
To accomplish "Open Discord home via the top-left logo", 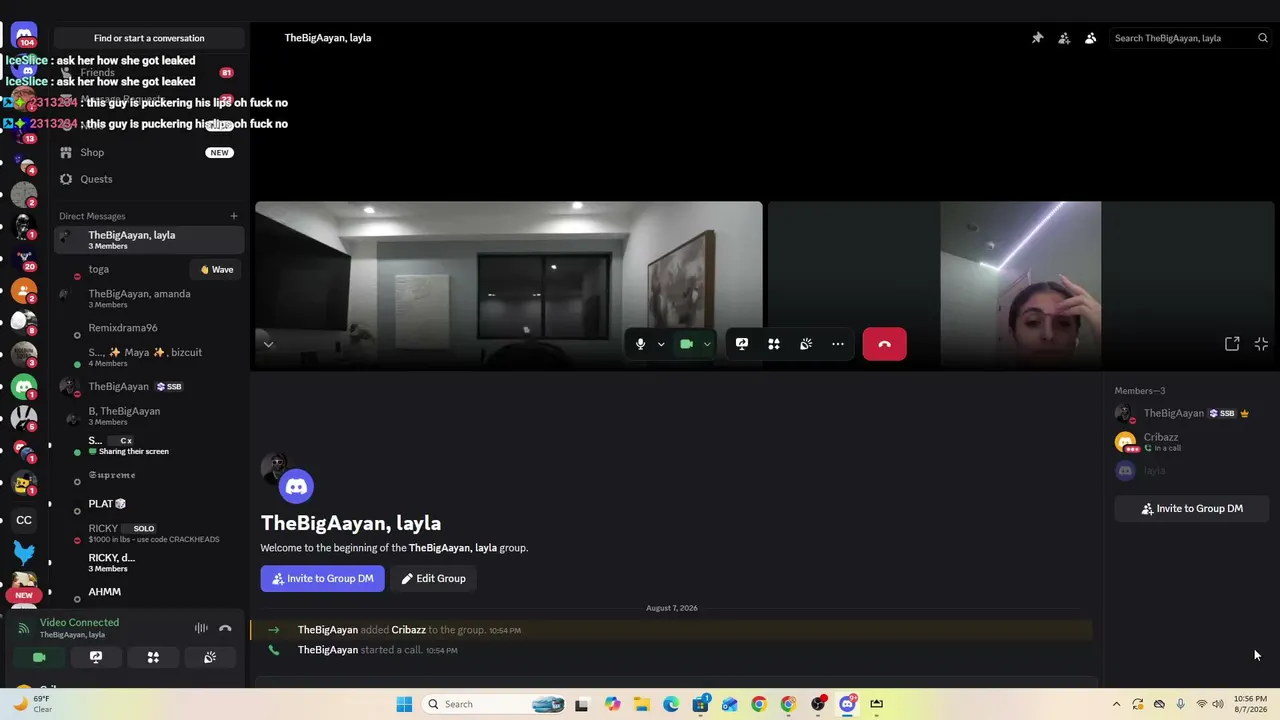I will point(24,36).
